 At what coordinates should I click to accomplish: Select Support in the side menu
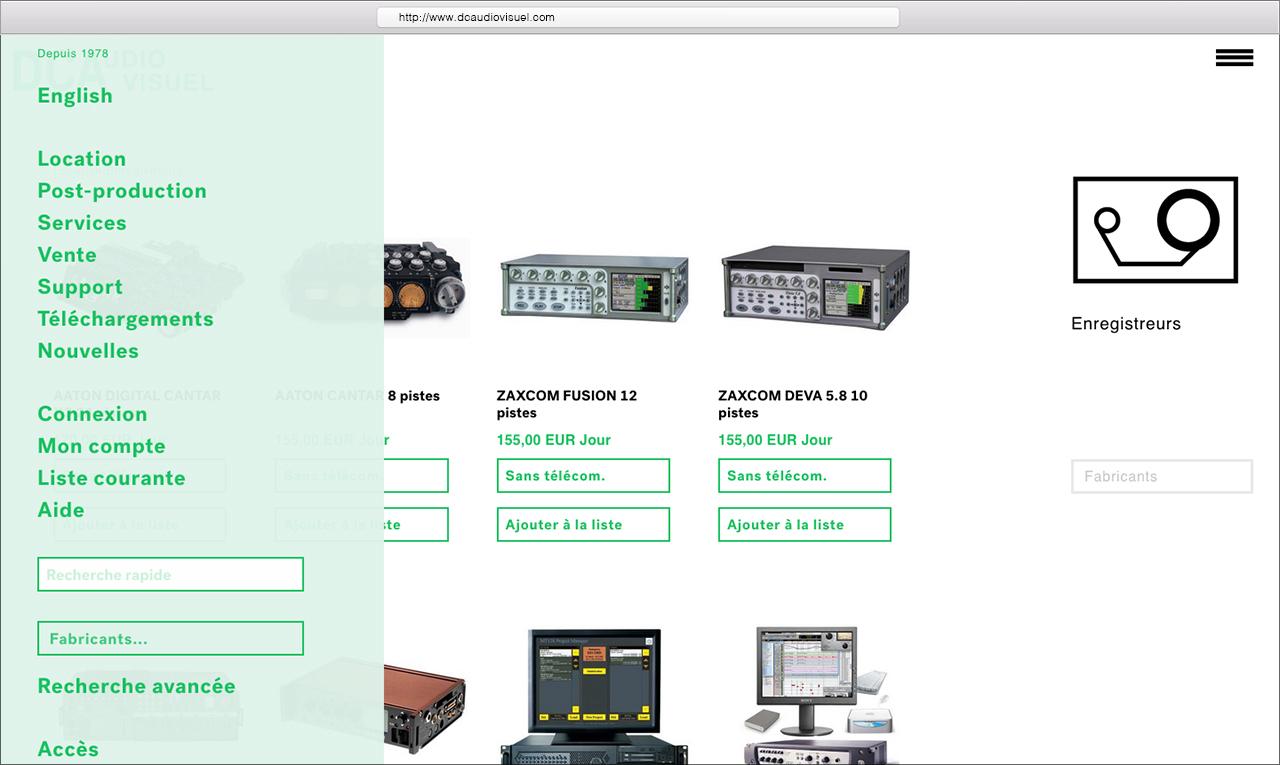[80, 287]
